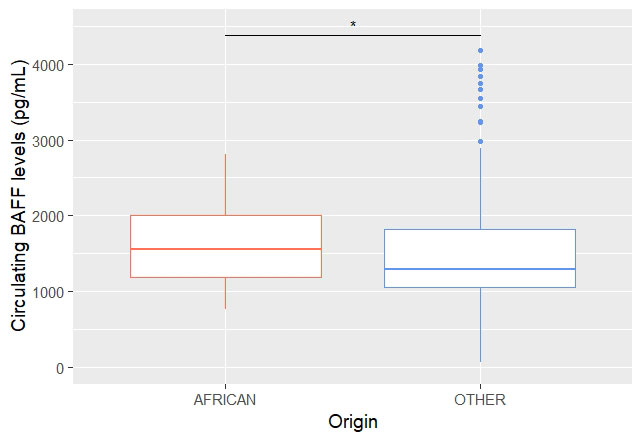Image resolution: width=642 pixels, height=441 pixels.
Task: Click the black significance bracket line
Action: 353,35
